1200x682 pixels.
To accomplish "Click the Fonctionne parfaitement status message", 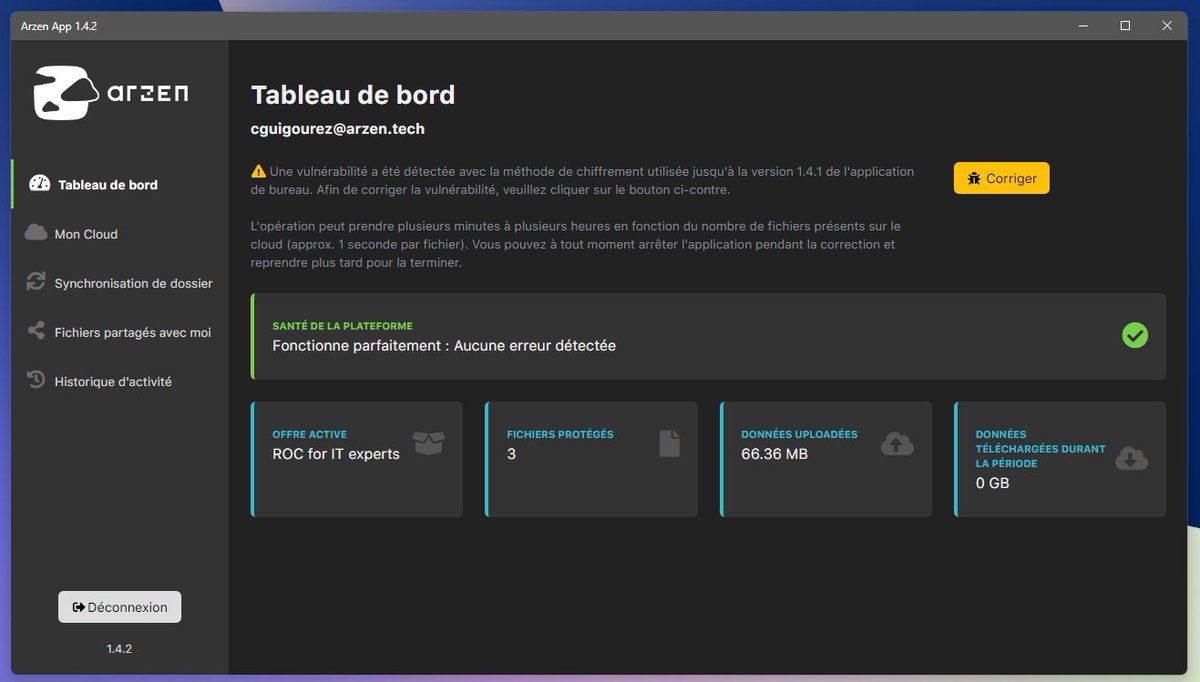I will [x=444, y=346].
